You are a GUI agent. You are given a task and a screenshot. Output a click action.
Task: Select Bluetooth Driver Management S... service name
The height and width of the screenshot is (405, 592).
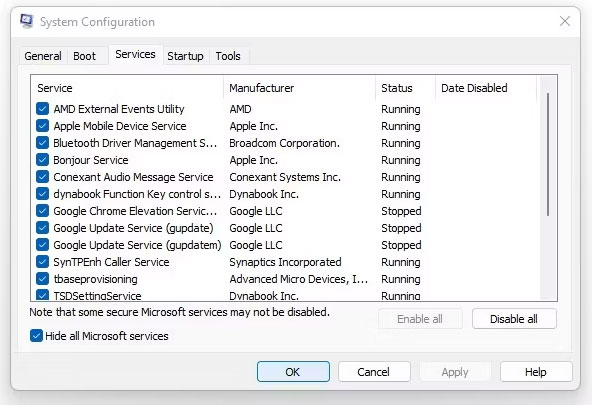pos(135,143)
